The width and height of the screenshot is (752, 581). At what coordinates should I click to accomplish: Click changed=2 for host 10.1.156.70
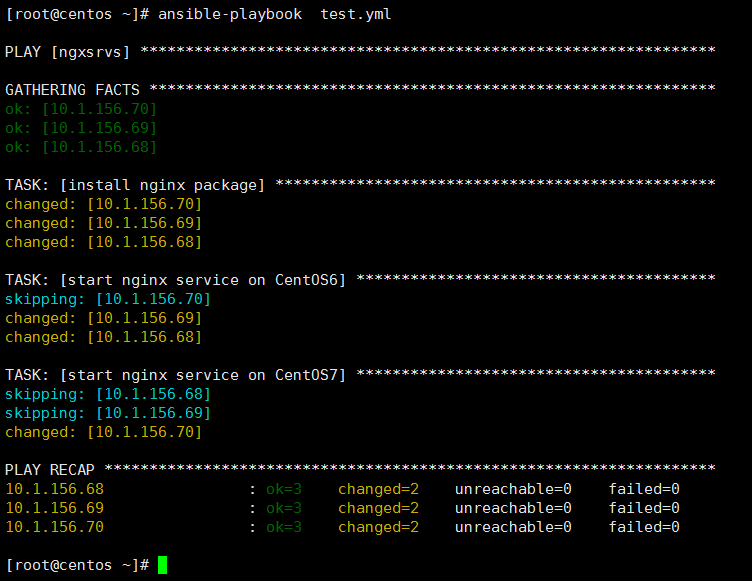378,527
